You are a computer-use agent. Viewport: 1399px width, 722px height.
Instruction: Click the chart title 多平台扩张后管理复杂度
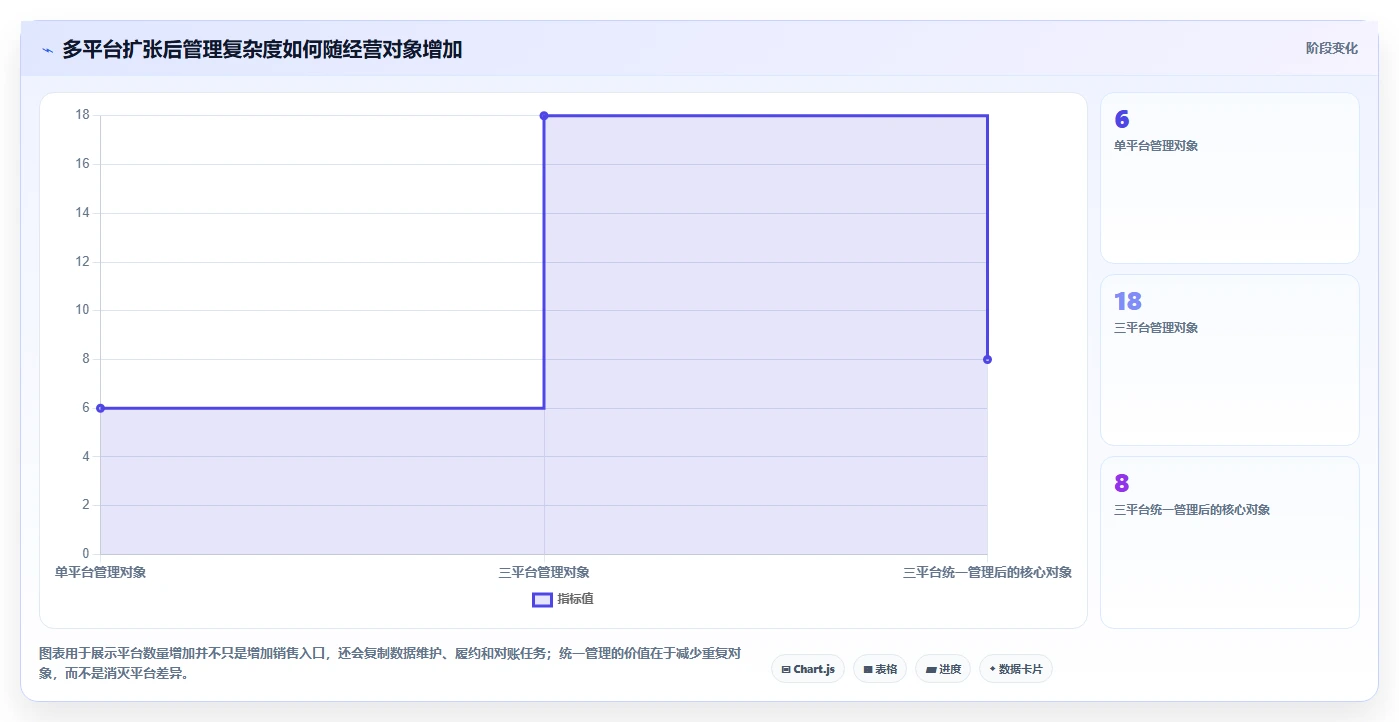262,49
